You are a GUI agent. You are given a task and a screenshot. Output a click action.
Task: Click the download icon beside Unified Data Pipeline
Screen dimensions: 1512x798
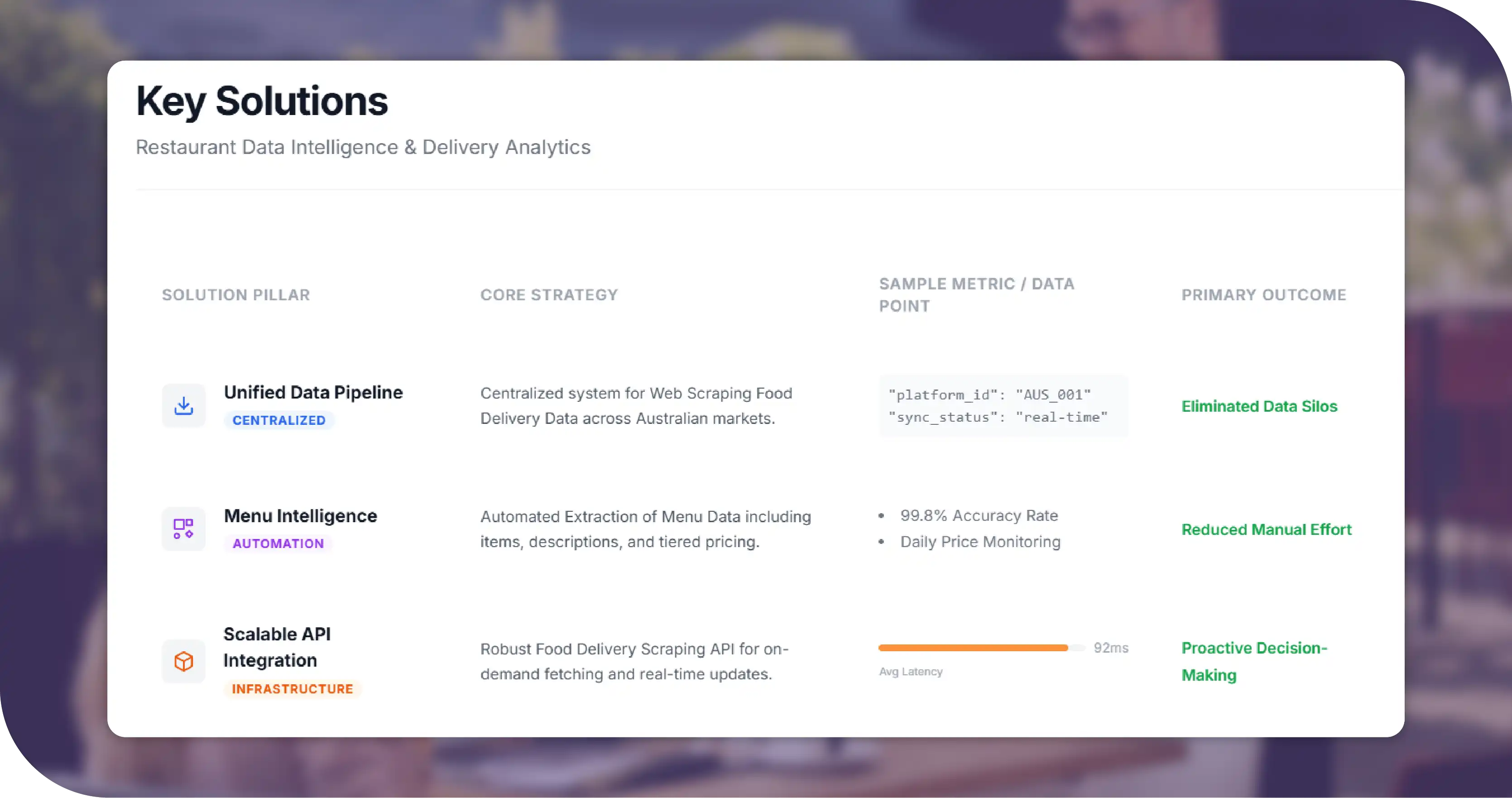pos(184,406)
